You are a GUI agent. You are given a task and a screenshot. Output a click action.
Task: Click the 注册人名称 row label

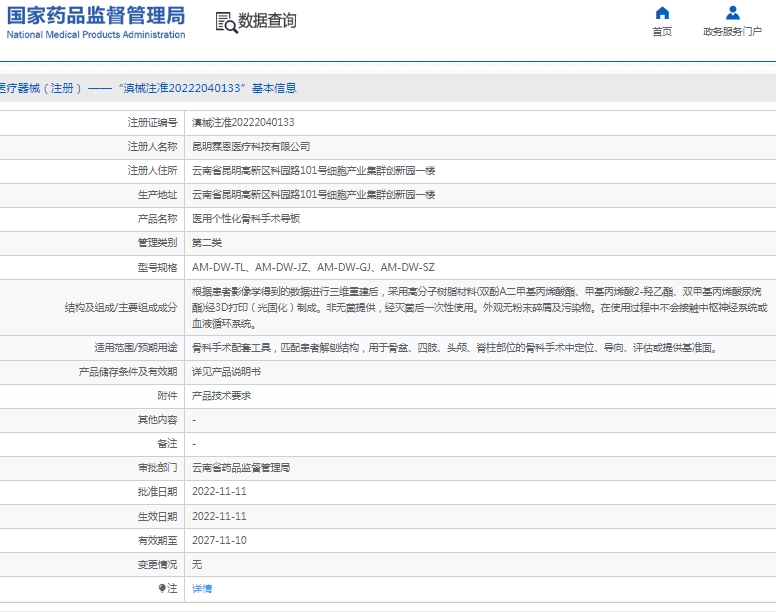pyautogui.click(x=152, y=146)
